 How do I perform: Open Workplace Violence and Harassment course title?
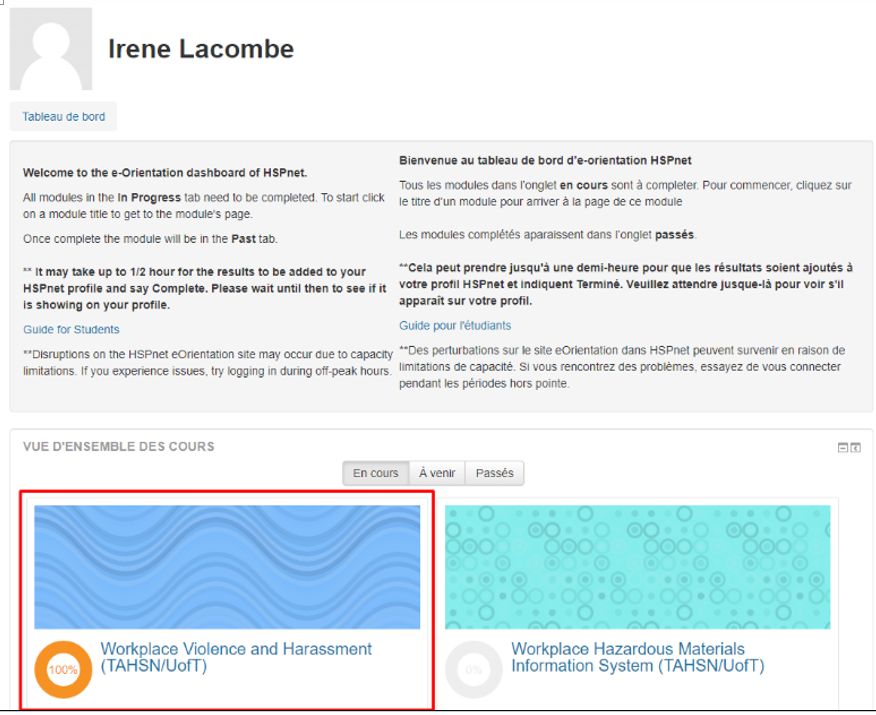click(236, 657)
